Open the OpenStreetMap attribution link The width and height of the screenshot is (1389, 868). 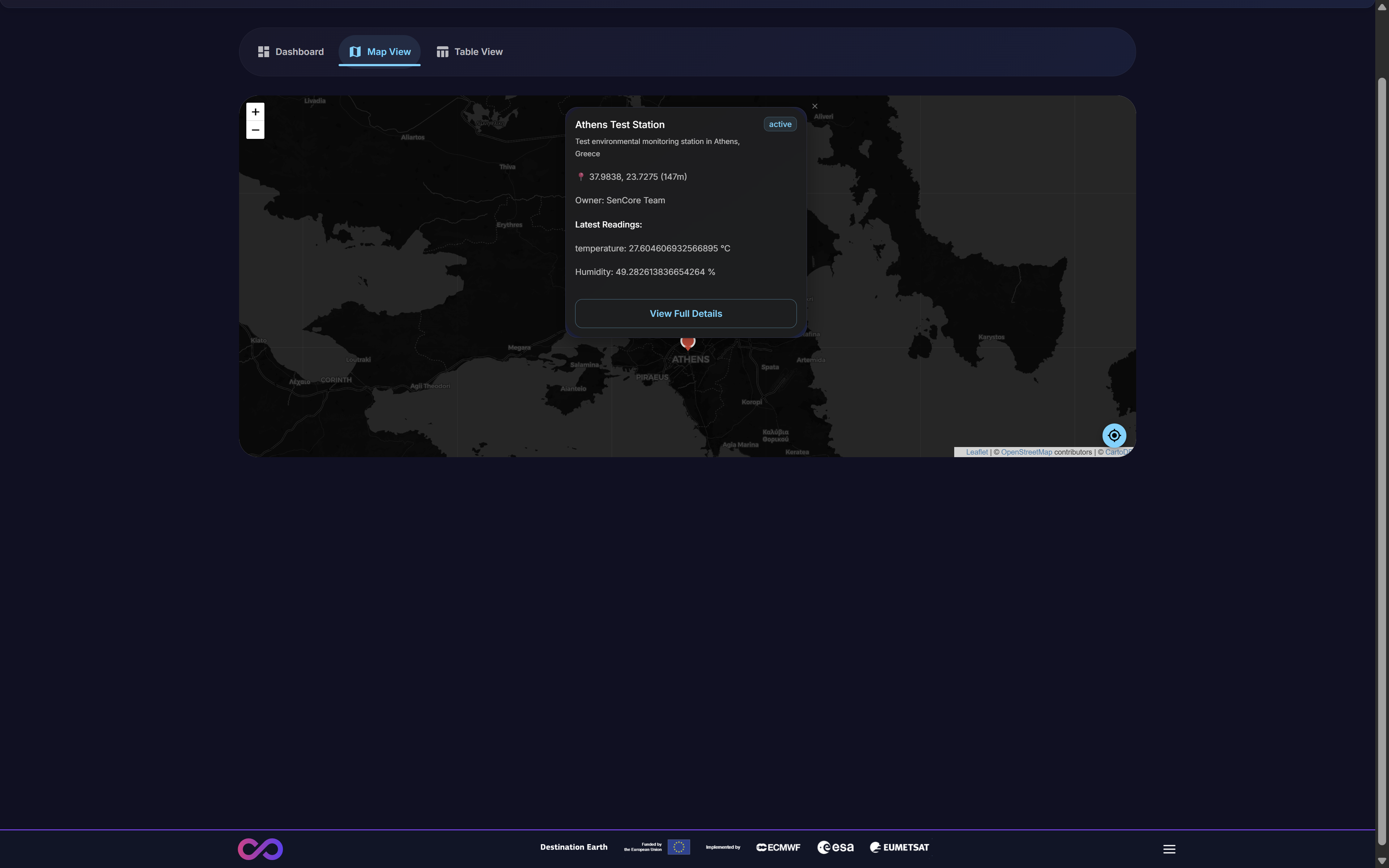coord(1026,452)
